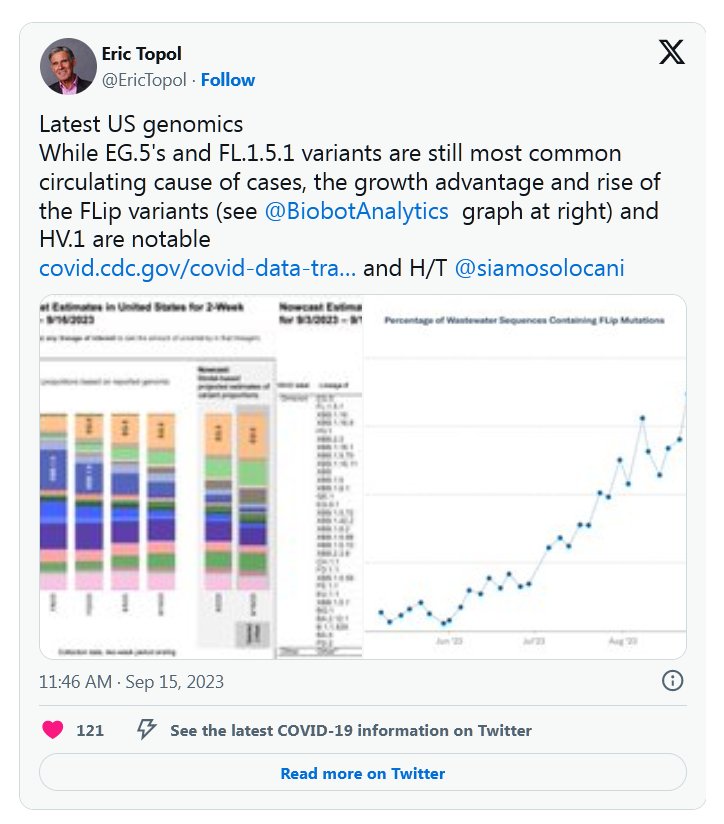Click the 11:46 AM Sep 15, 2023 timestamp
Viewport: 724px width, 824px height.
coord(131,682)
